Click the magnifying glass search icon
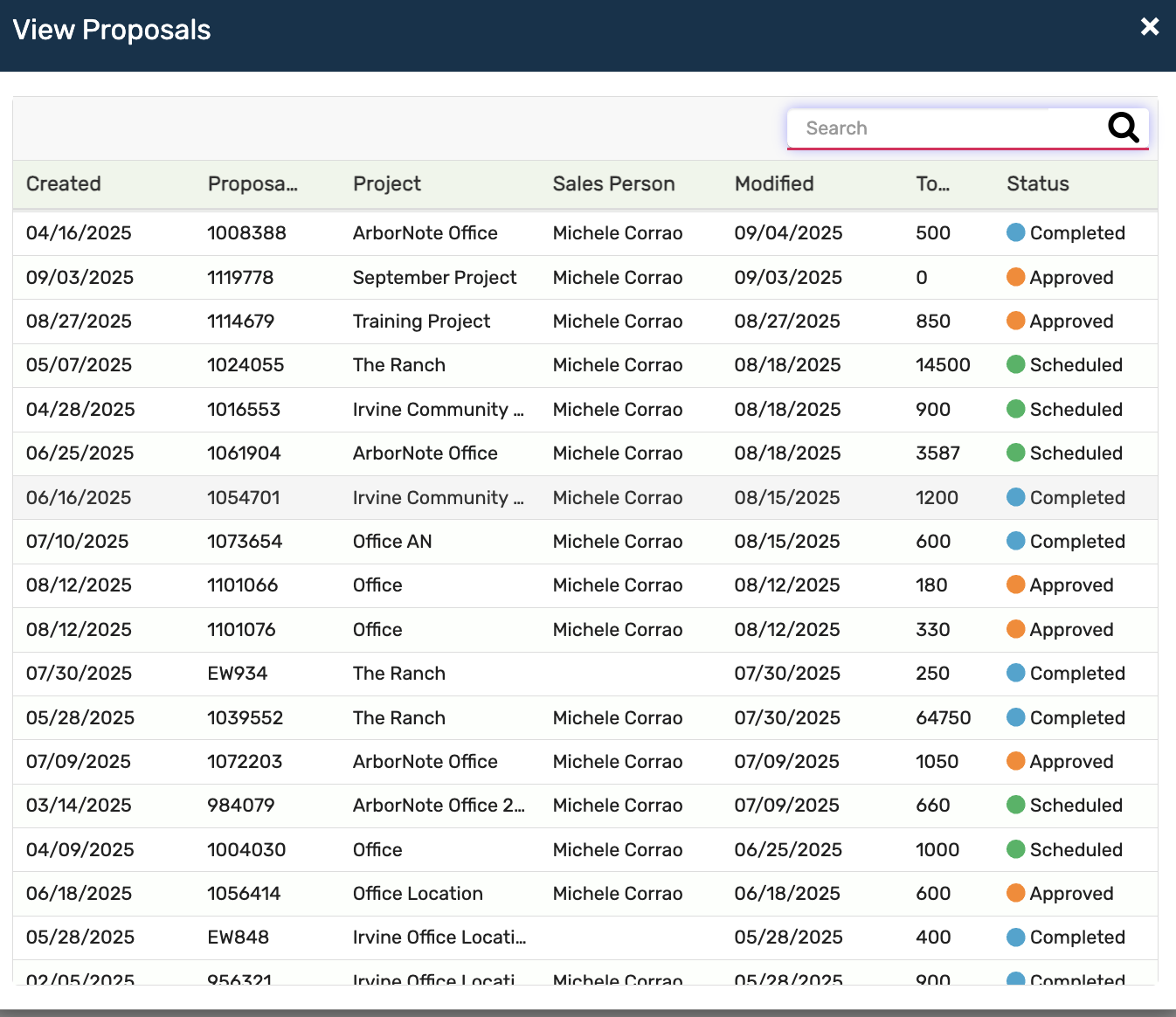This screenshot has height=1017, width=1176. [x=1123, y=128]
